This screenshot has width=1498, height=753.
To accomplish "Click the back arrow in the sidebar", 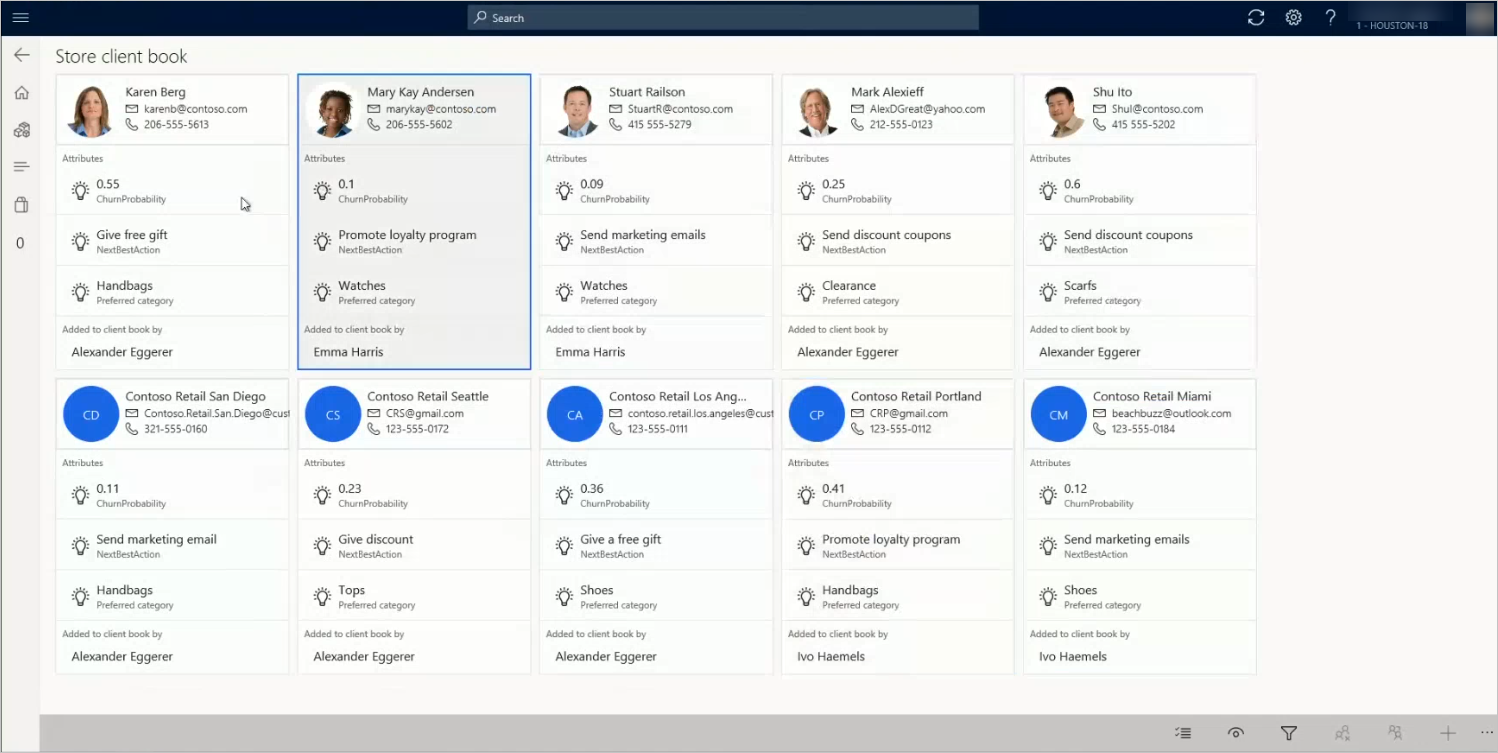I will click(x=21, y=55).
